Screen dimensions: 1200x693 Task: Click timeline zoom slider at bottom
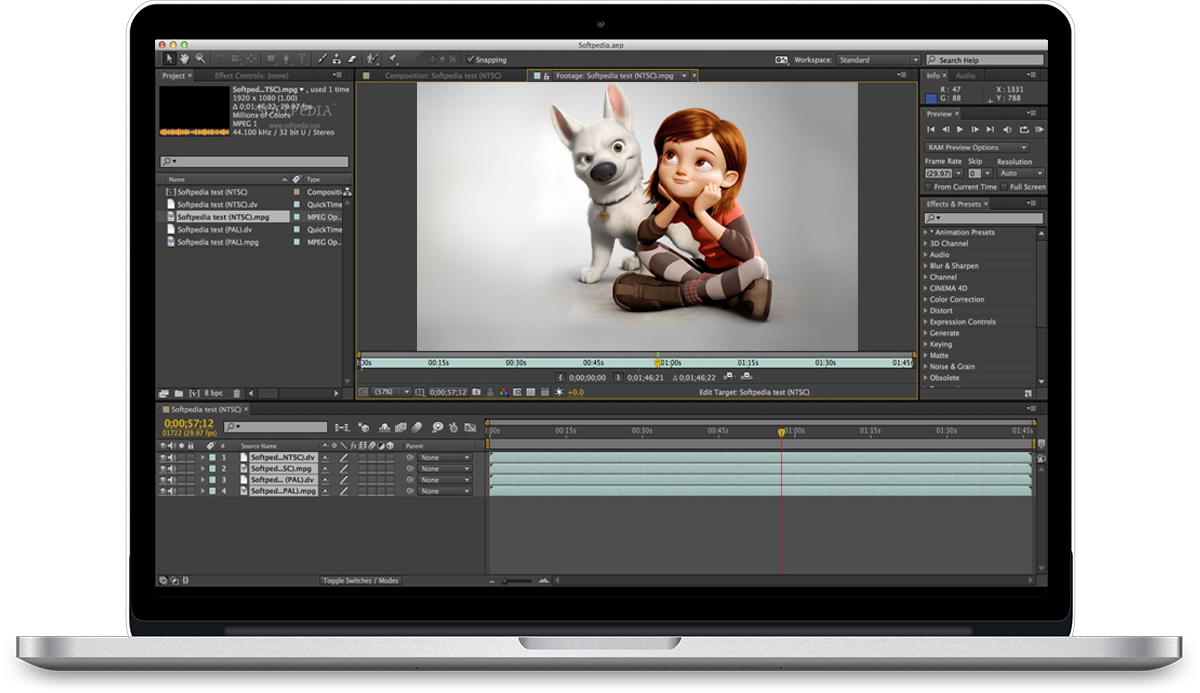click(x=517, y=581)
